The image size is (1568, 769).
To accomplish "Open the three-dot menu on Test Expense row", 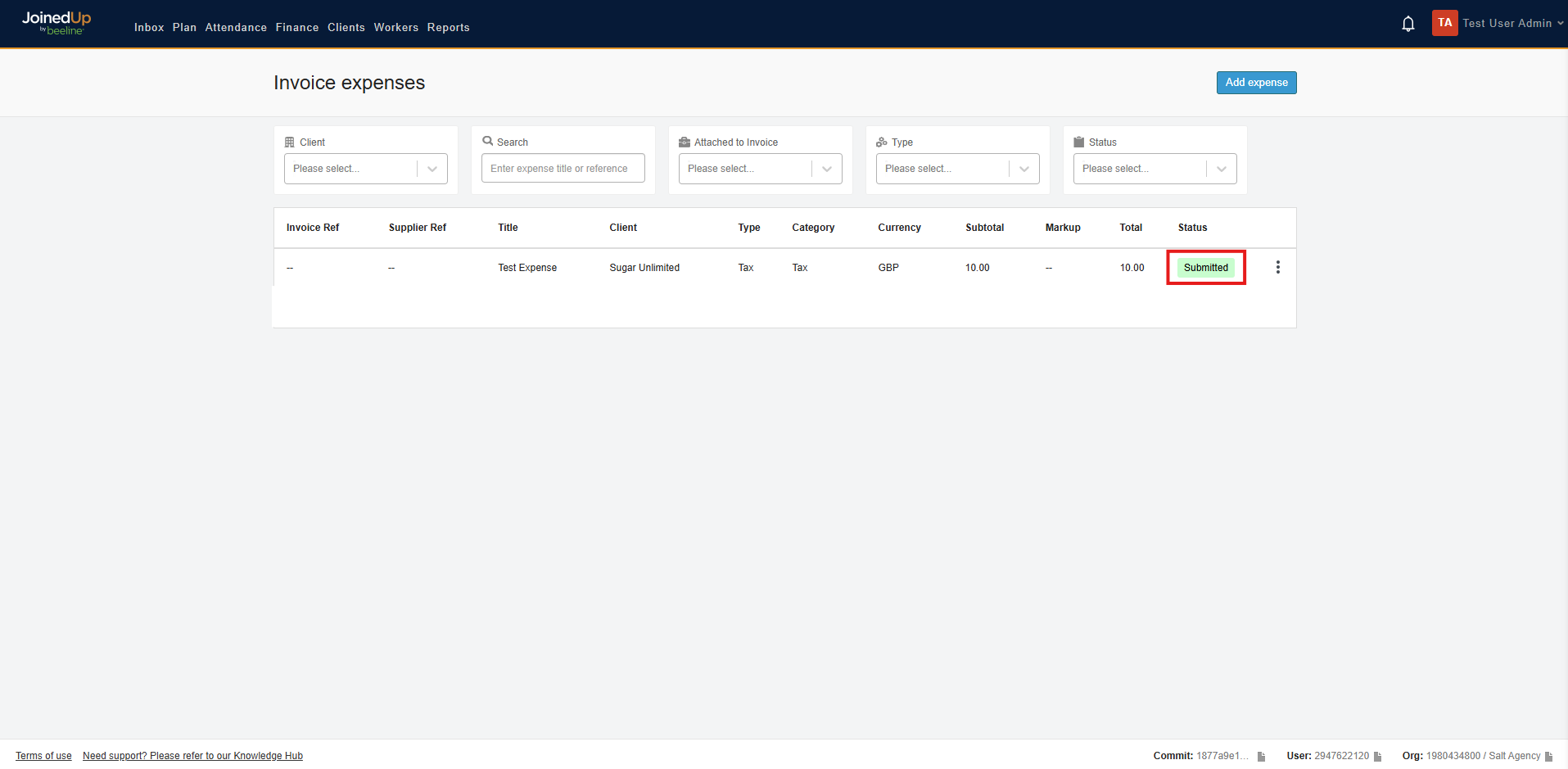I will point(1277,267).
